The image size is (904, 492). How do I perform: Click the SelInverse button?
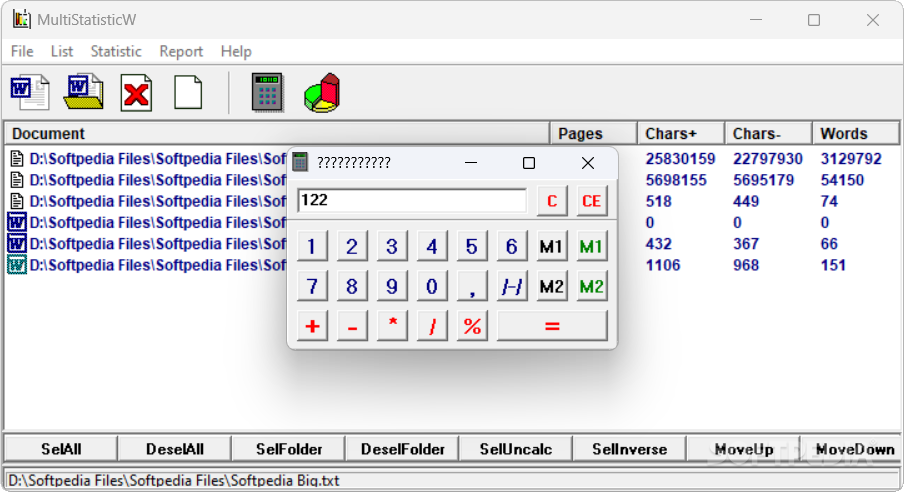[x=630, y=449]
